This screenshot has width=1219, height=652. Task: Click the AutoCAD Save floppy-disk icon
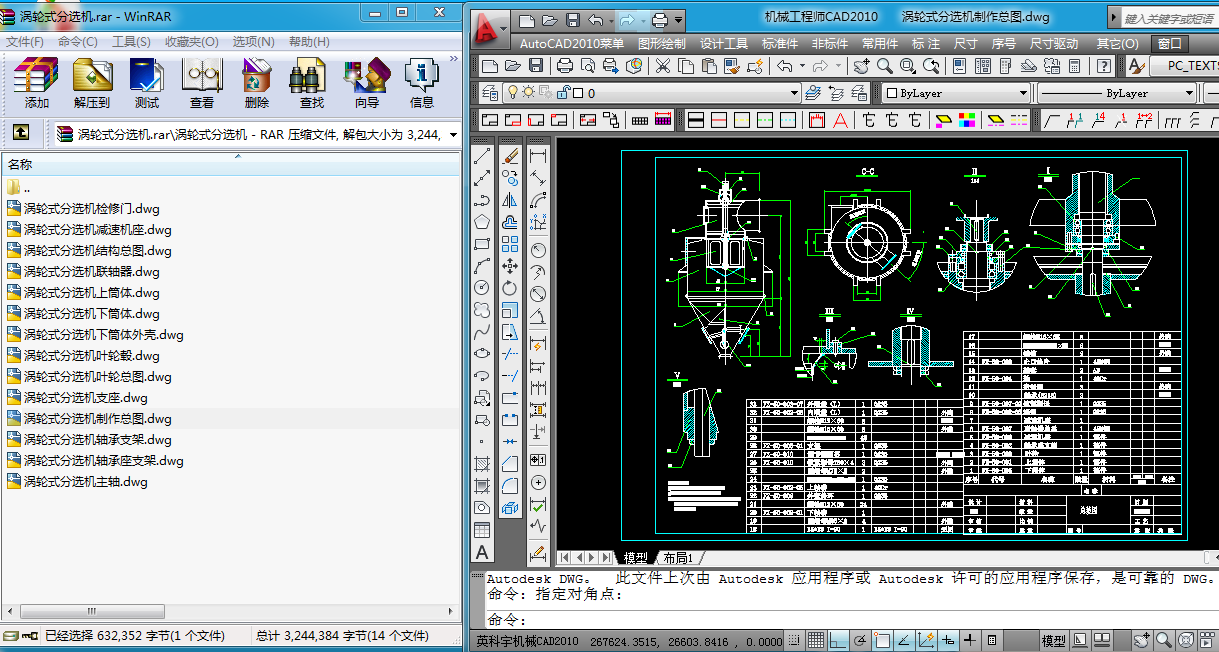click(x=537, y=66)
